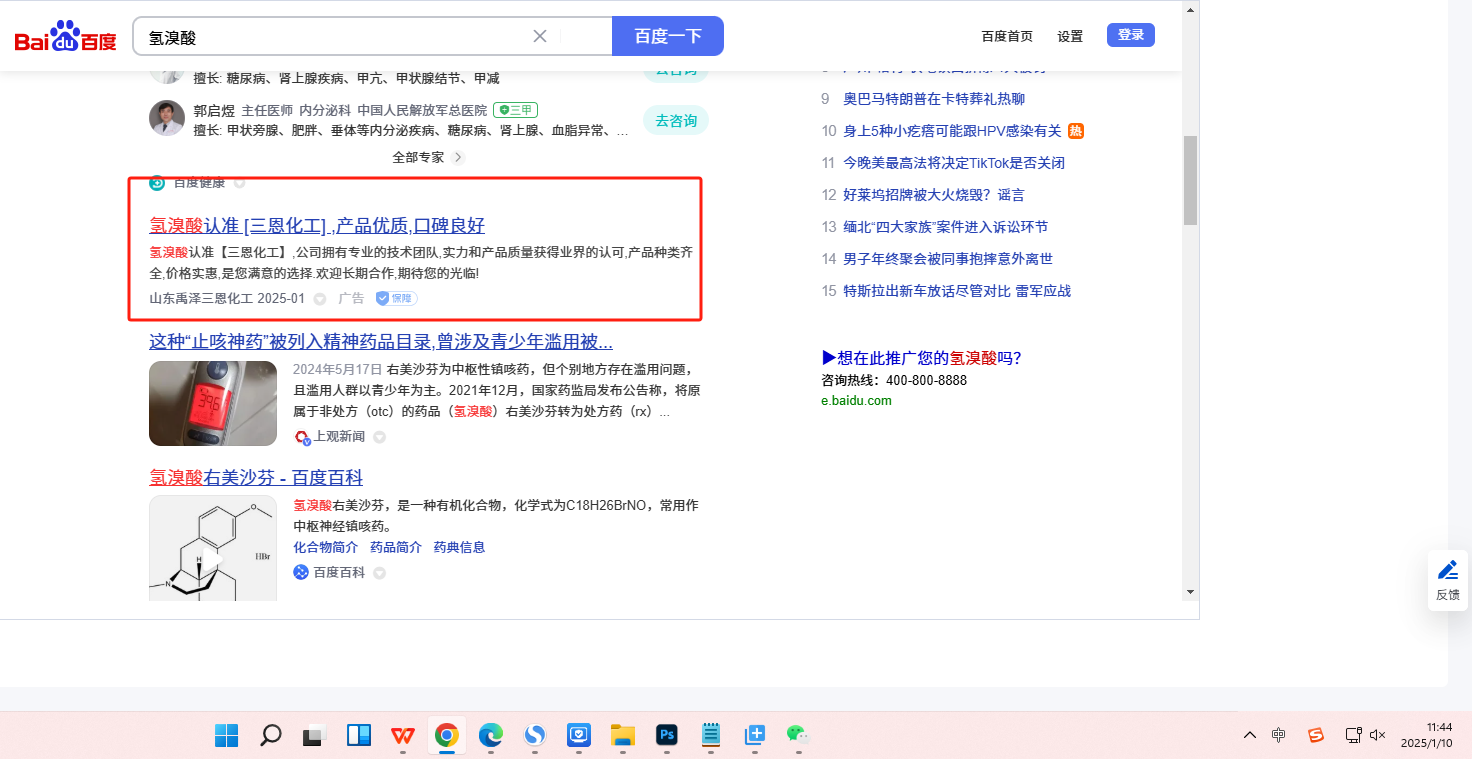
Task: Open the 反馈 feedback pencil icon
Action: [1448, 571]
